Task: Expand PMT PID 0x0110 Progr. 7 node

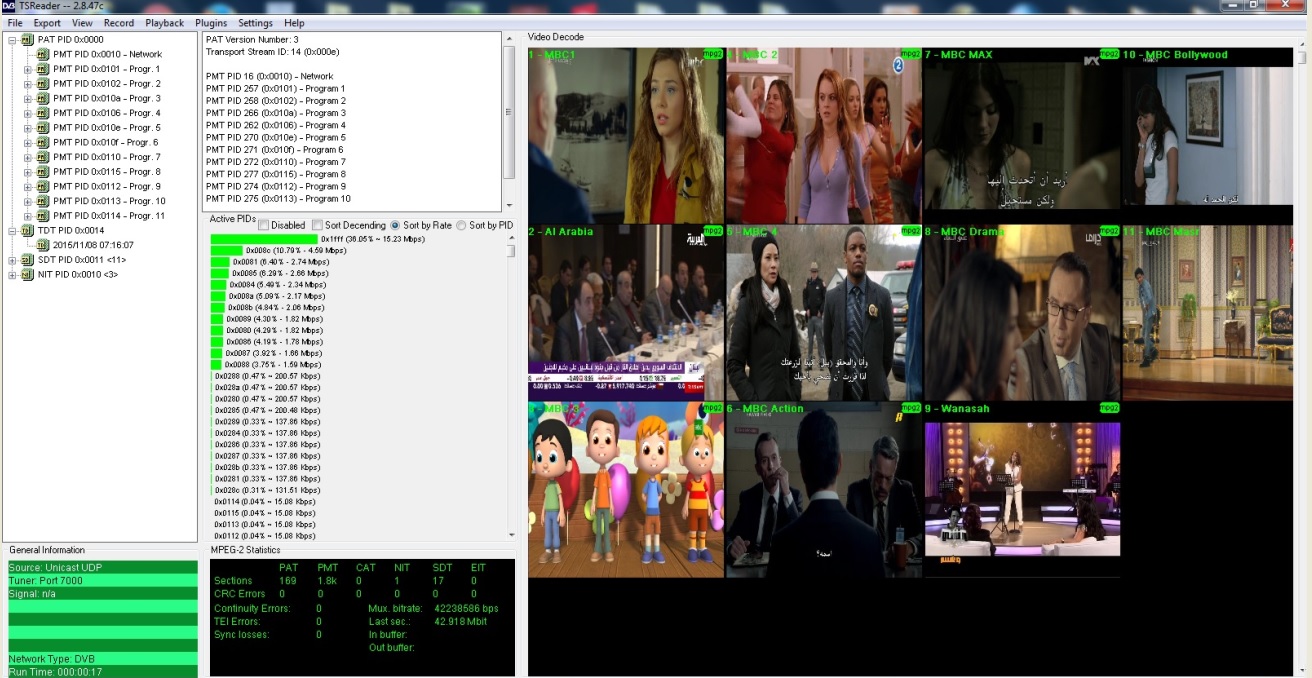Action: coord(28,157)
